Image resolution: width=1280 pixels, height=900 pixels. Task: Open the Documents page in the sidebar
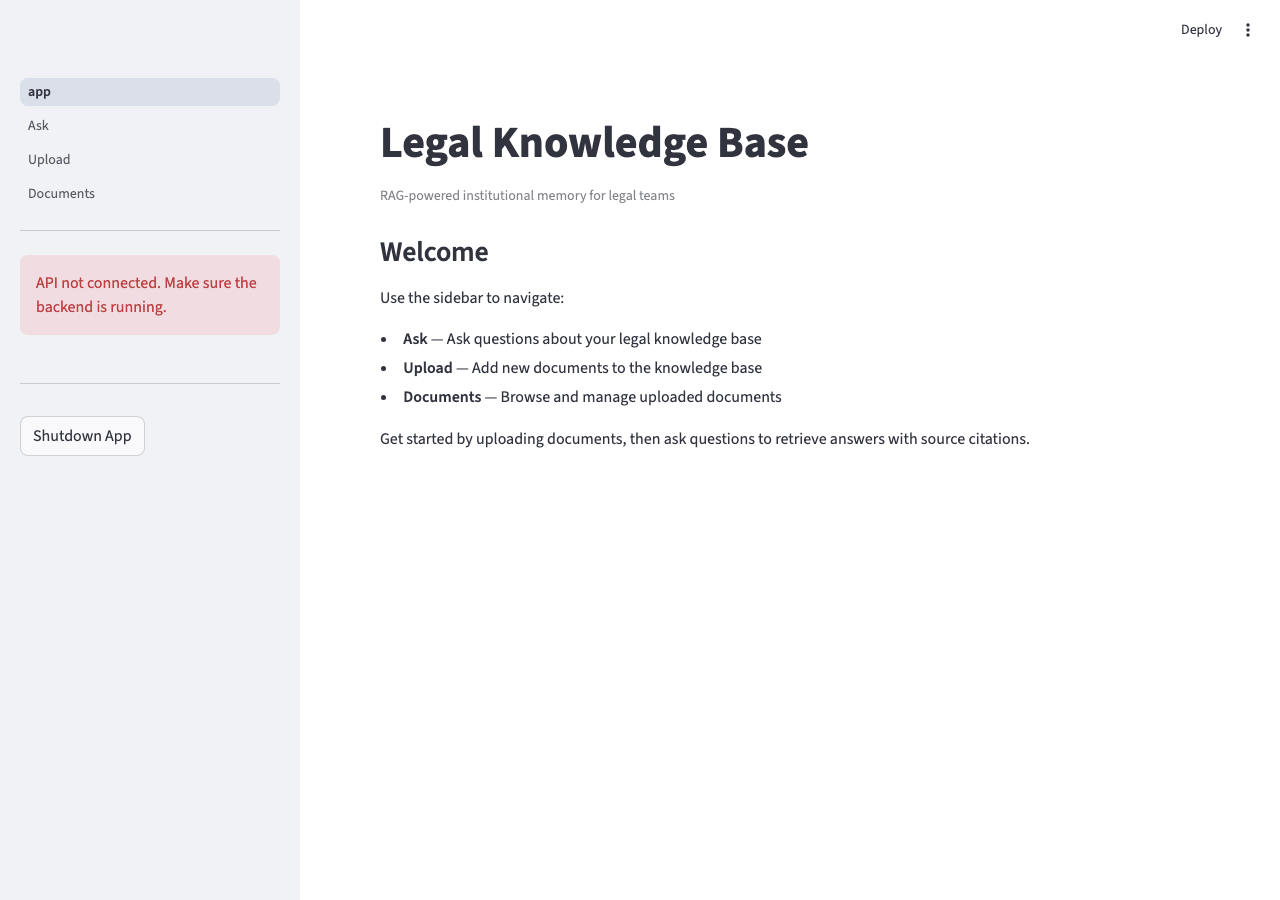click(x=61, y=193)
